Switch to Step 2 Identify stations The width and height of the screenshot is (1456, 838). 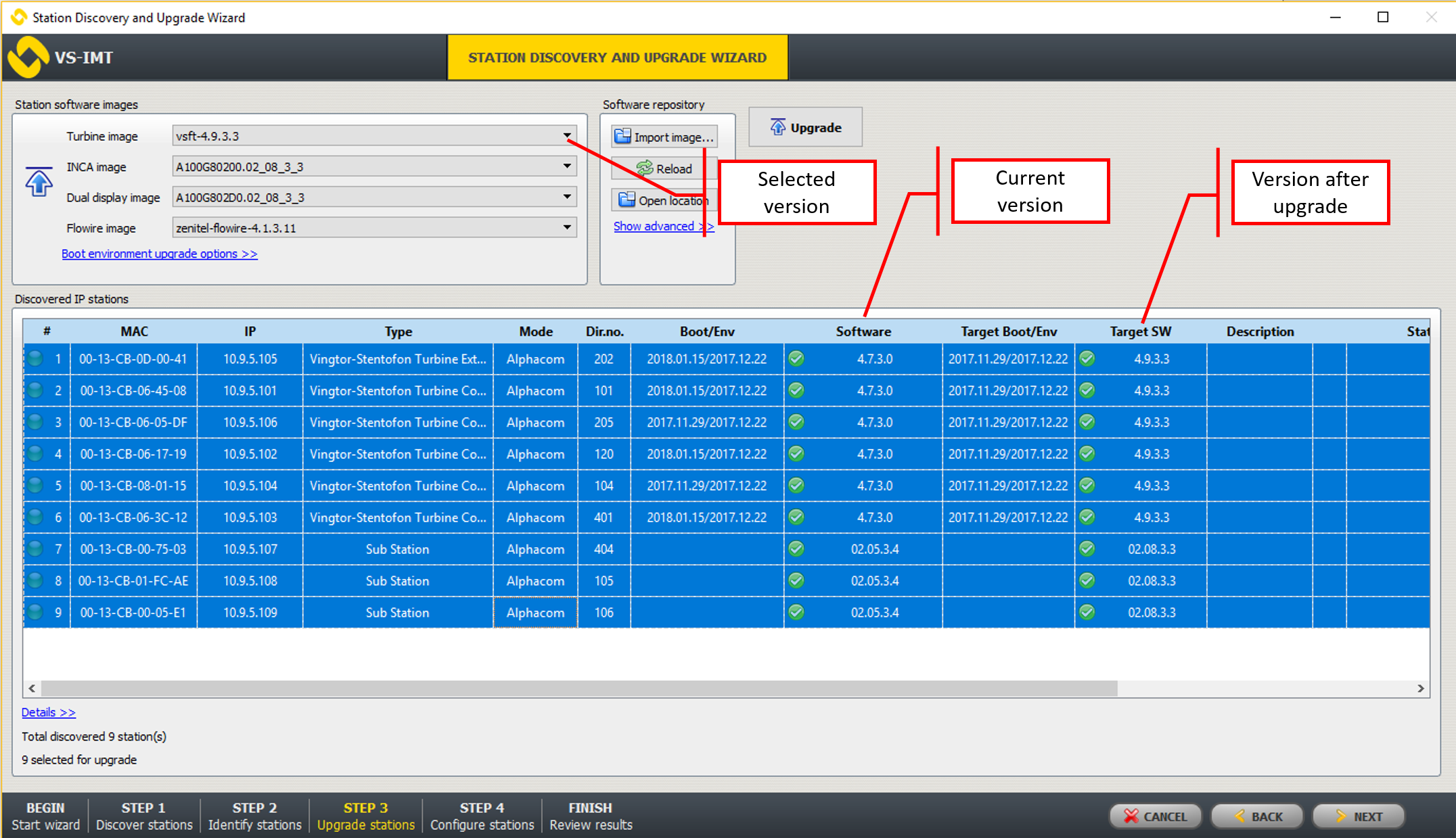254,816
